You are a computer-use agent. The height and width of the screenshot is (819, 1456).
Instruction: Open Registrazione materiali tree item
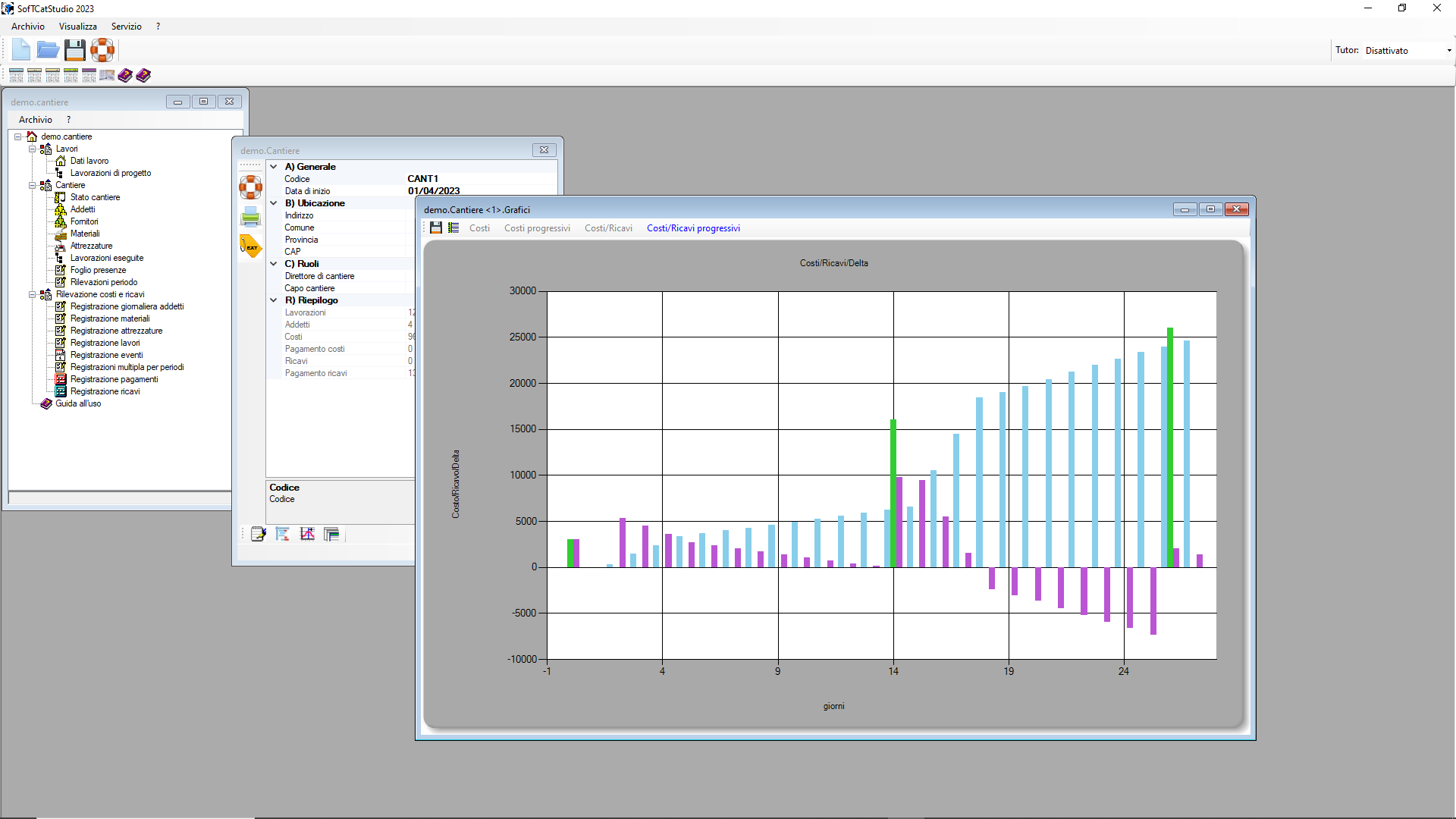(110, 318)
